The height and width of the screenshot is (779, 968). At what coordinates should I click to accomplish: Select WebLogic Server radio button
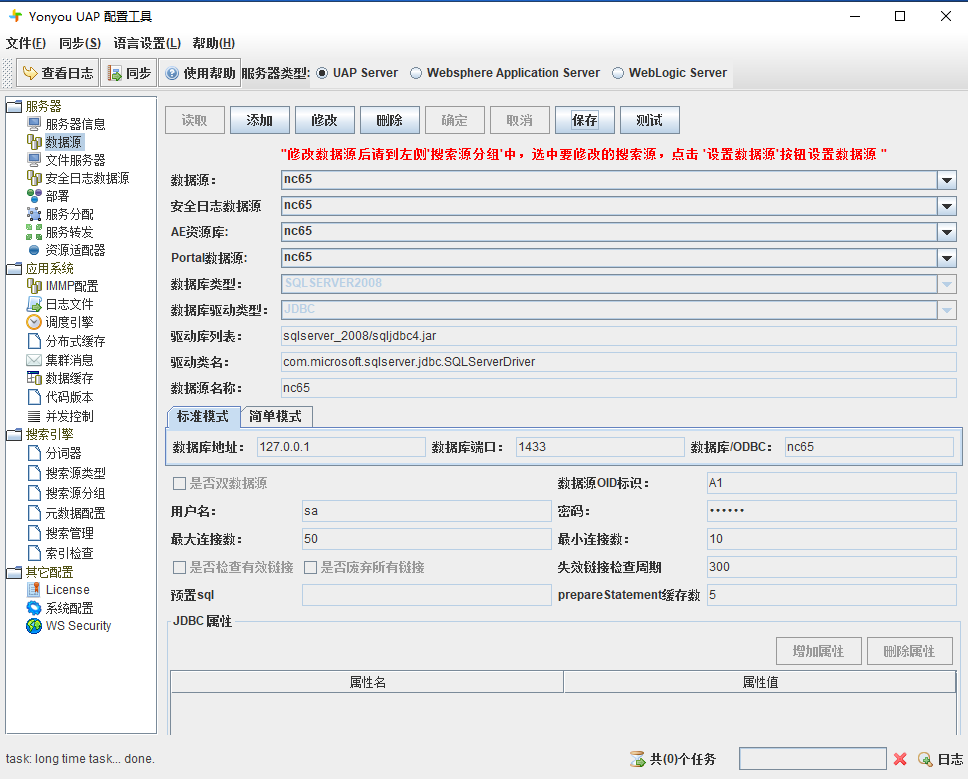click(618, 73)
